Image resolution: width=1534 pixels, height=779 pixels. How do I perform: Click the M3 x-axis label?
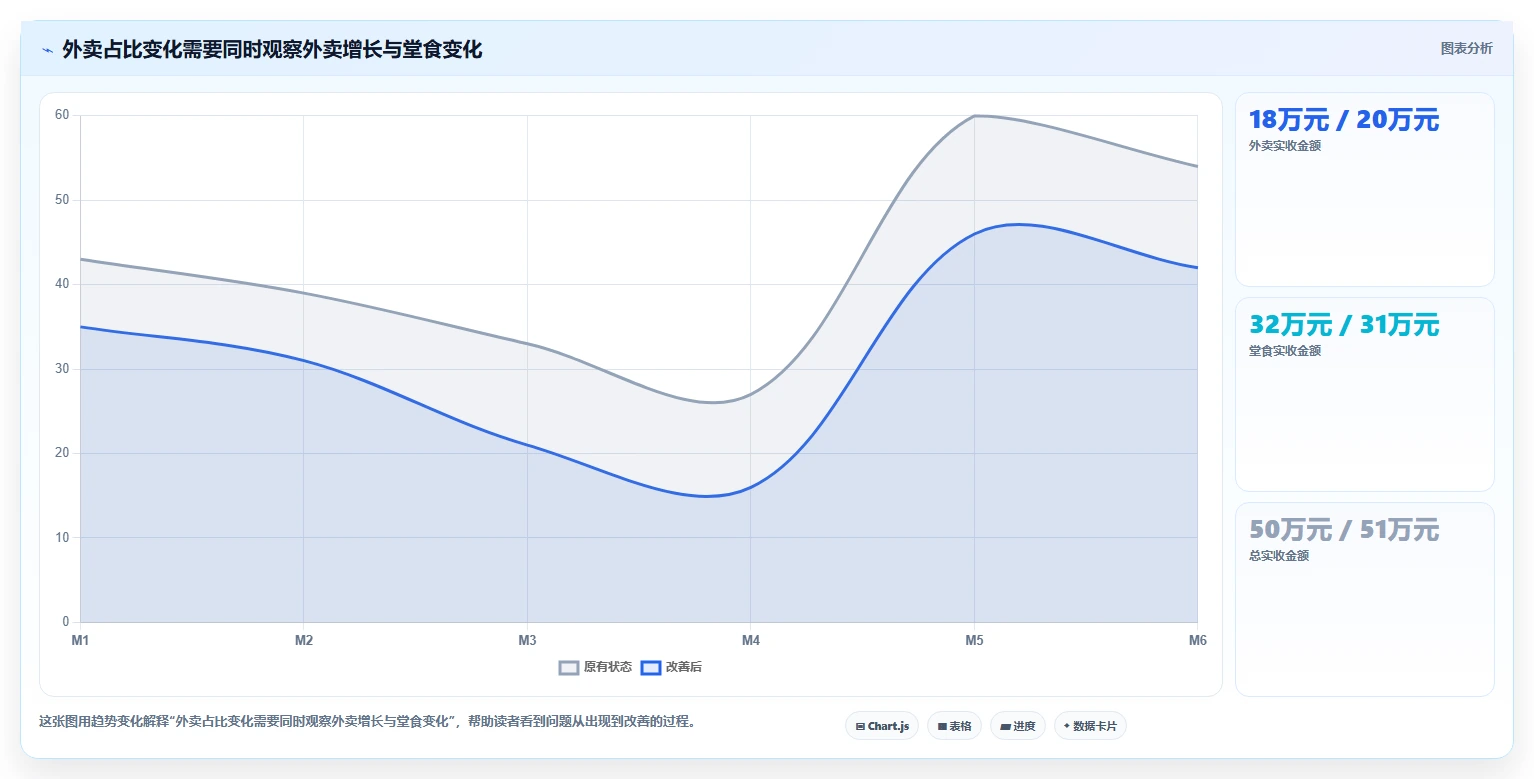(527, 640)
